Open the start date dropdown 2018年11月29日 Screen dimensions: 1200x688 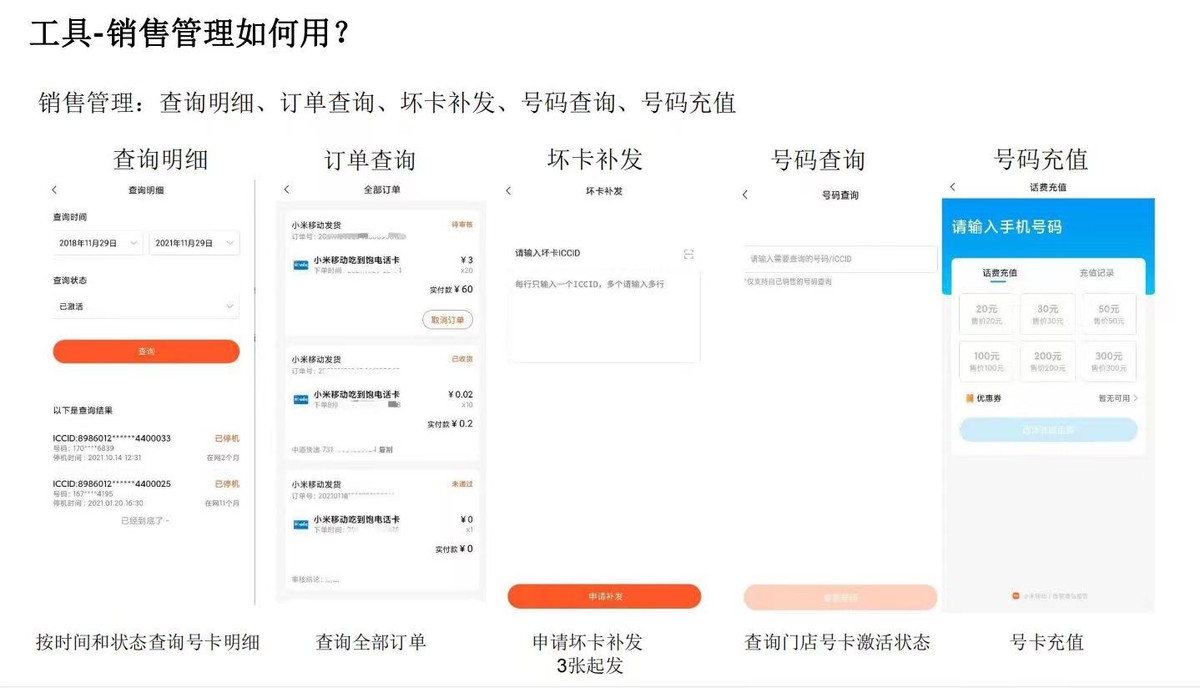click(97, 243)
